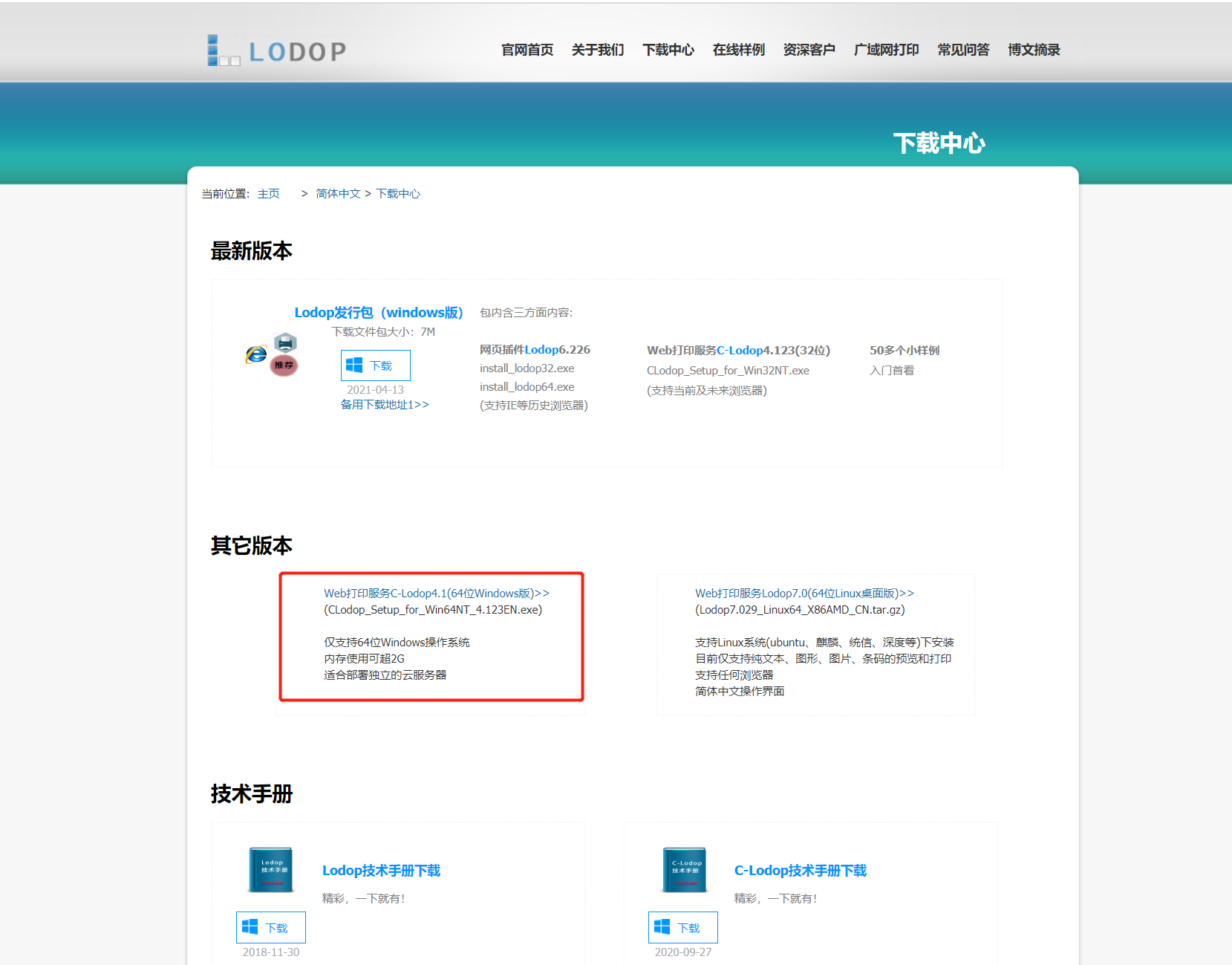Click the 支持任何浏览器 text

click(x=734, y=675)
